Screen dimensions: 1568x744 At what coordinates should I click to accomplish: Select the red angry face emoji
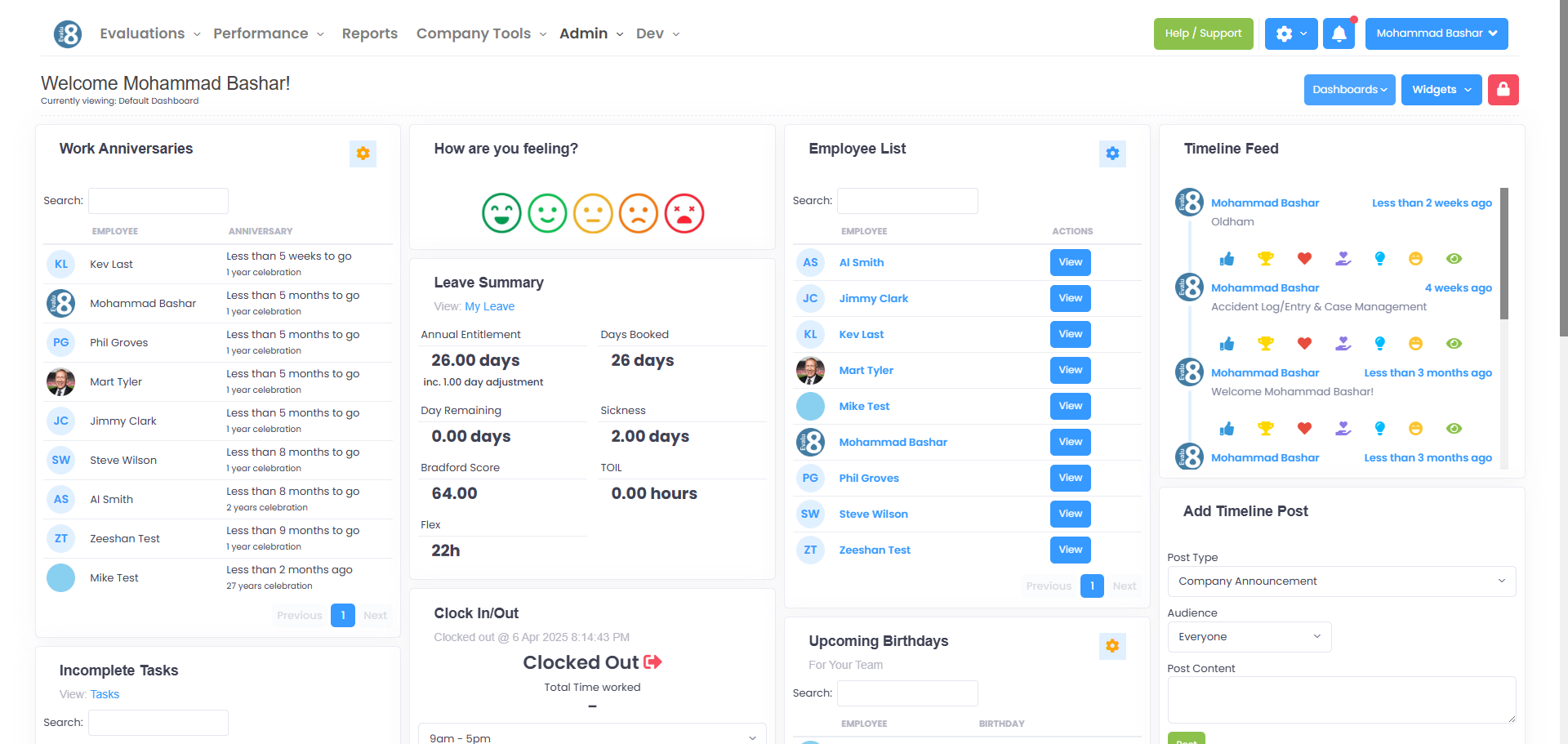(684, 213)
